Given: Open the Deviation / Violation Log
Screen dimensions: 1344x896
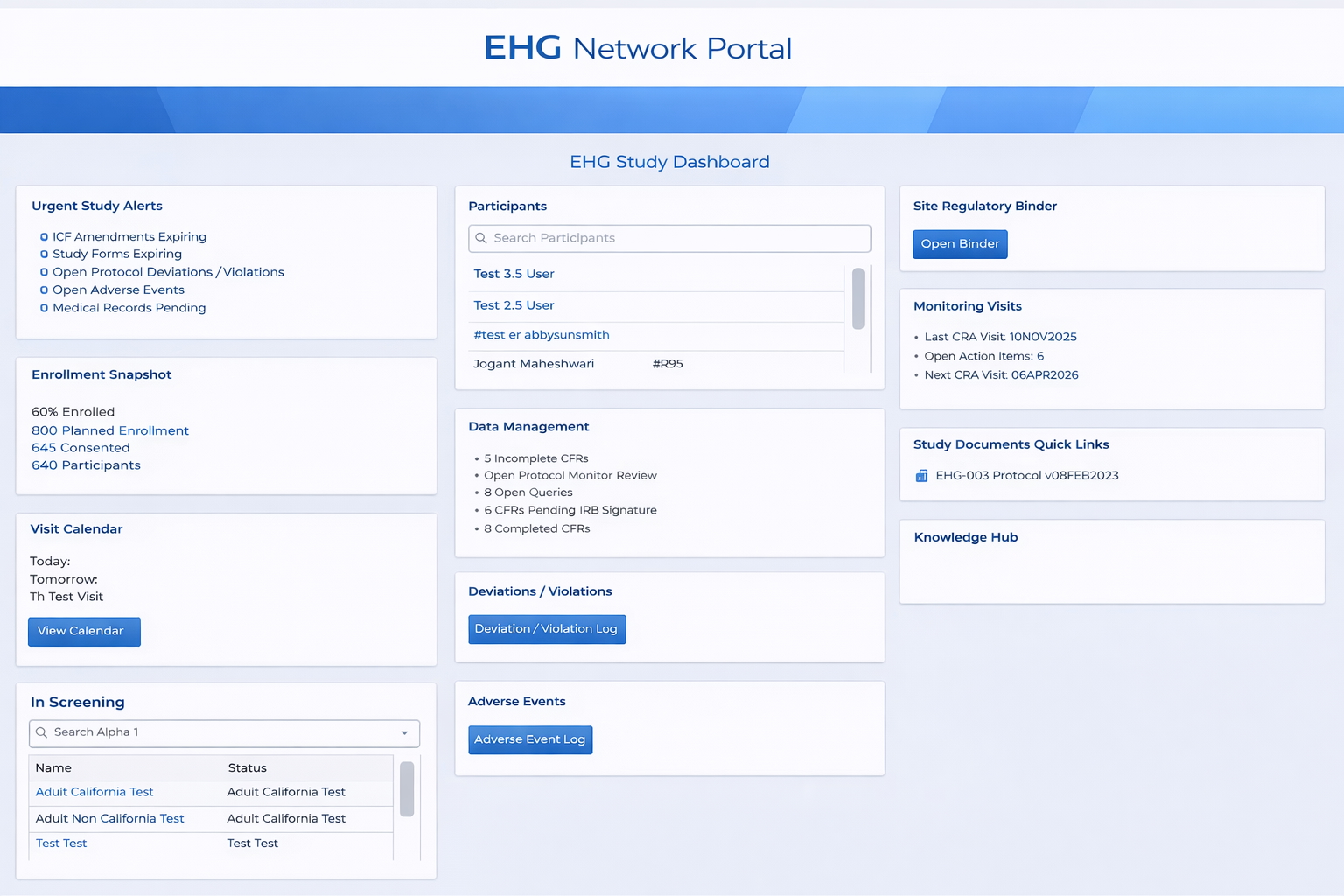Looking at the screenshot, I should (x=546, y=629).
